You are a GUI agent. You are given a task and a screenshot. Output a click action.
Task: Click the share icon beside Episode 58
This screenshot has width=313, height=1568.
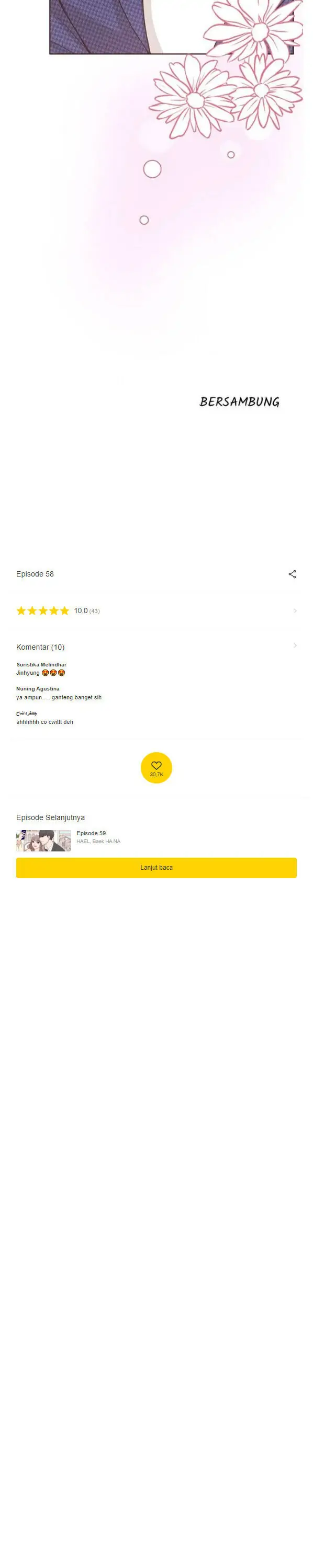click(x=292, y=574)
